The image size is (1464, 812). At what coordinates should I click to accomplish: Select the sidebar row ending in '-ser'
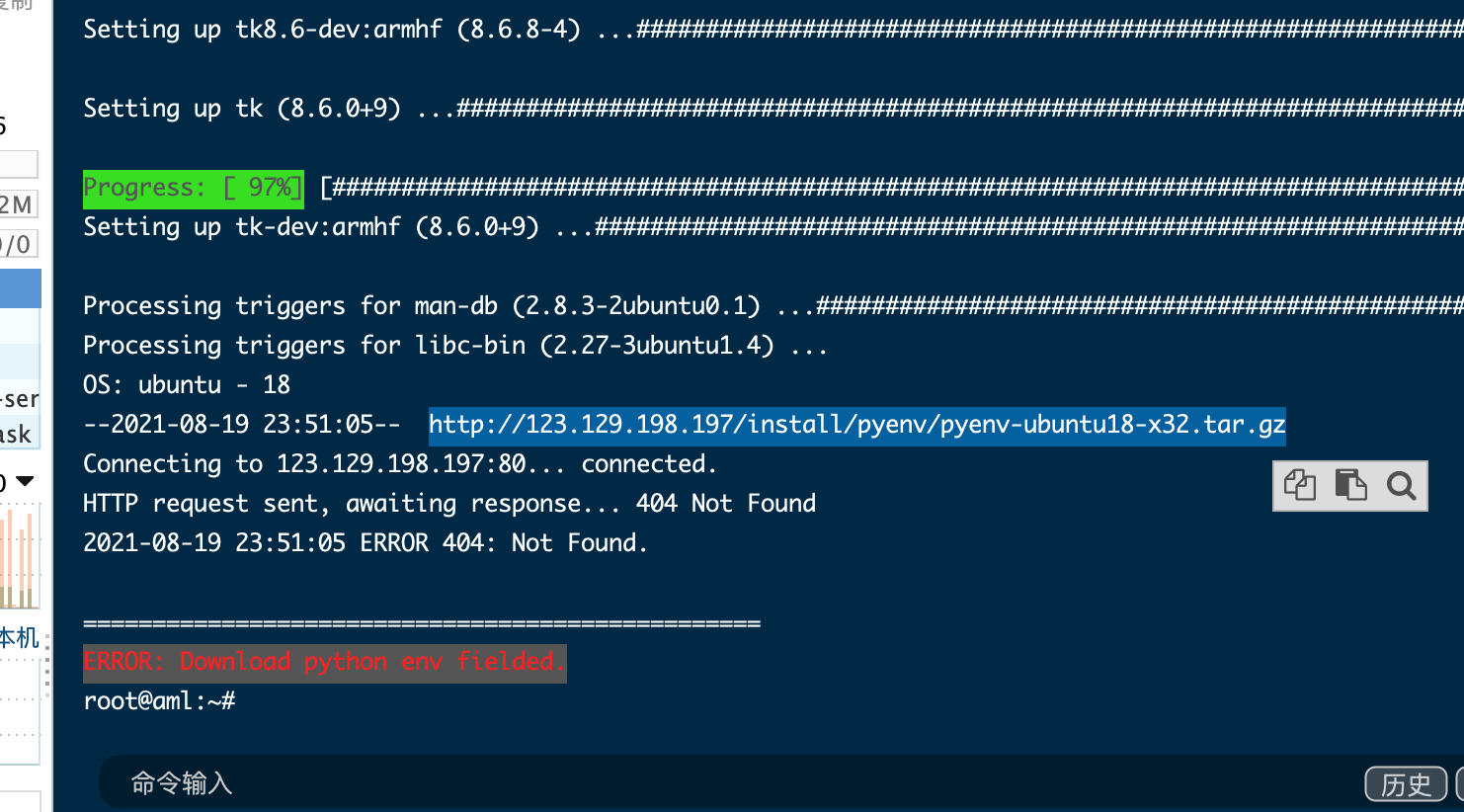20,399
